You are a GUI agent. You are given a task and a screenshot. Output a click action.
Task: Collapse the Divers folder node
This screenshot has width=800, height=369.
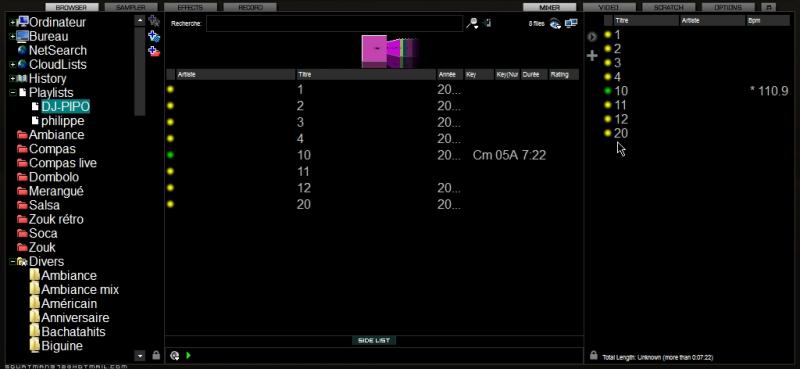(x=12, y=262)
